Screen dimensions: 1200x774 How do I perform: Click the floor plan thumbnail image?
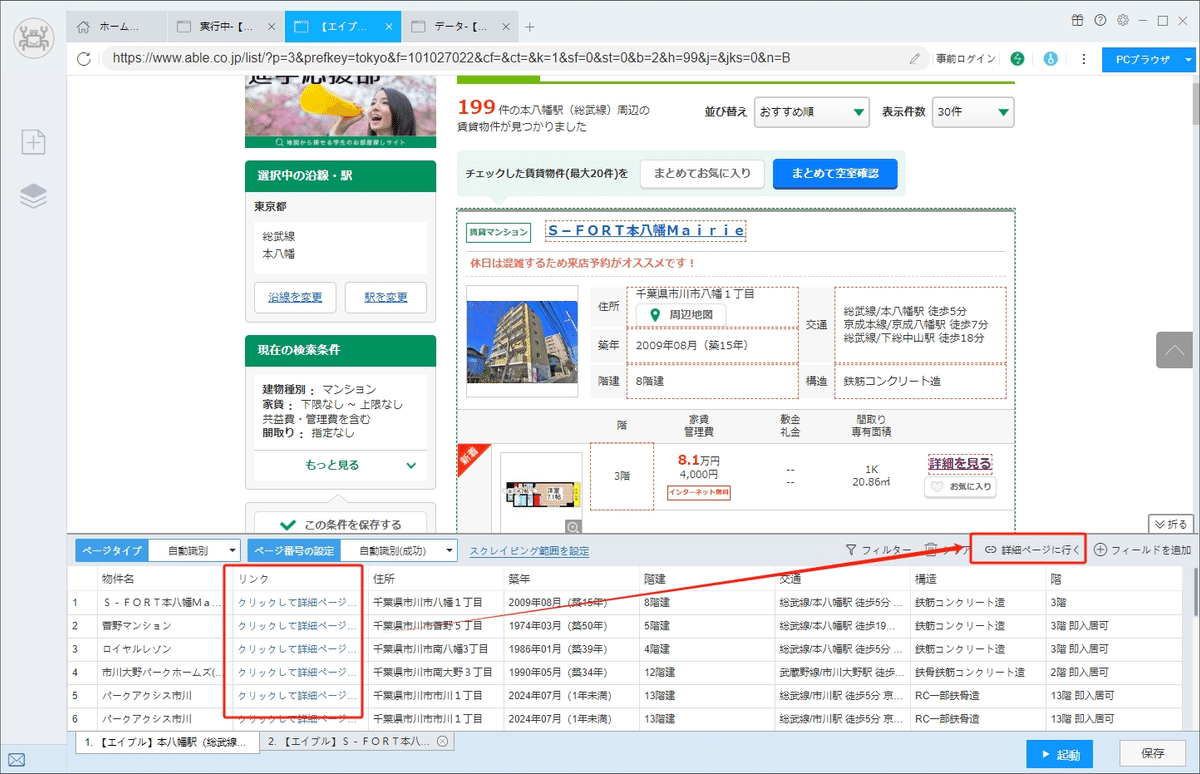[541, 492]
